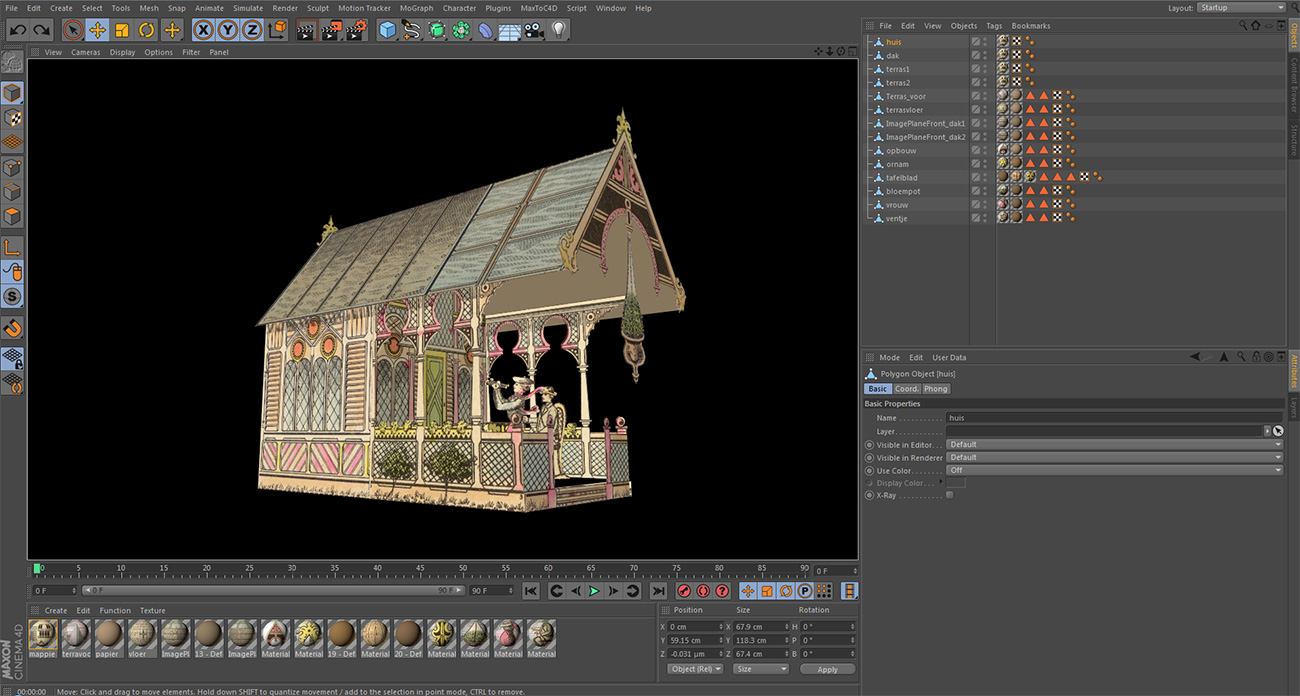The height and width of the screenshot is (696, 1300).
Task: Add a Light object bulb icon
Action: click(x=559, y=31)
